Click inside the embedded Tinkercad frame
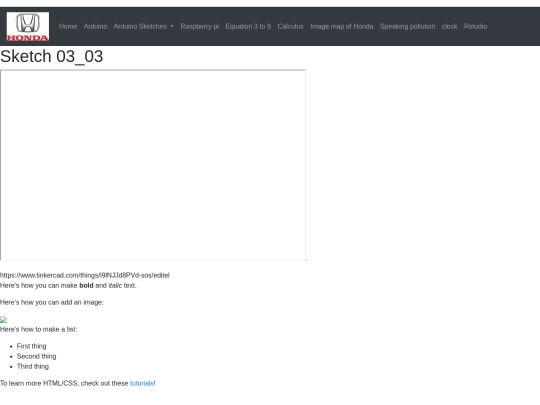The height and width of the screenshot is (405, 540). click(153, 165)
